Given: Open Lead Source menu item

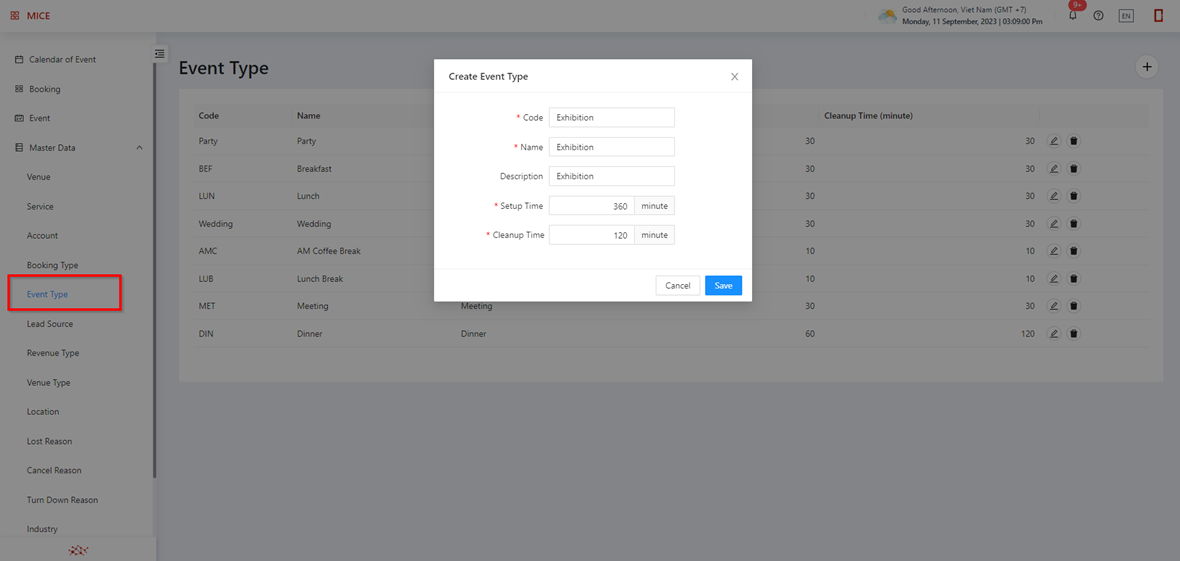Looking at the screenshot, I should pos(50,324).
